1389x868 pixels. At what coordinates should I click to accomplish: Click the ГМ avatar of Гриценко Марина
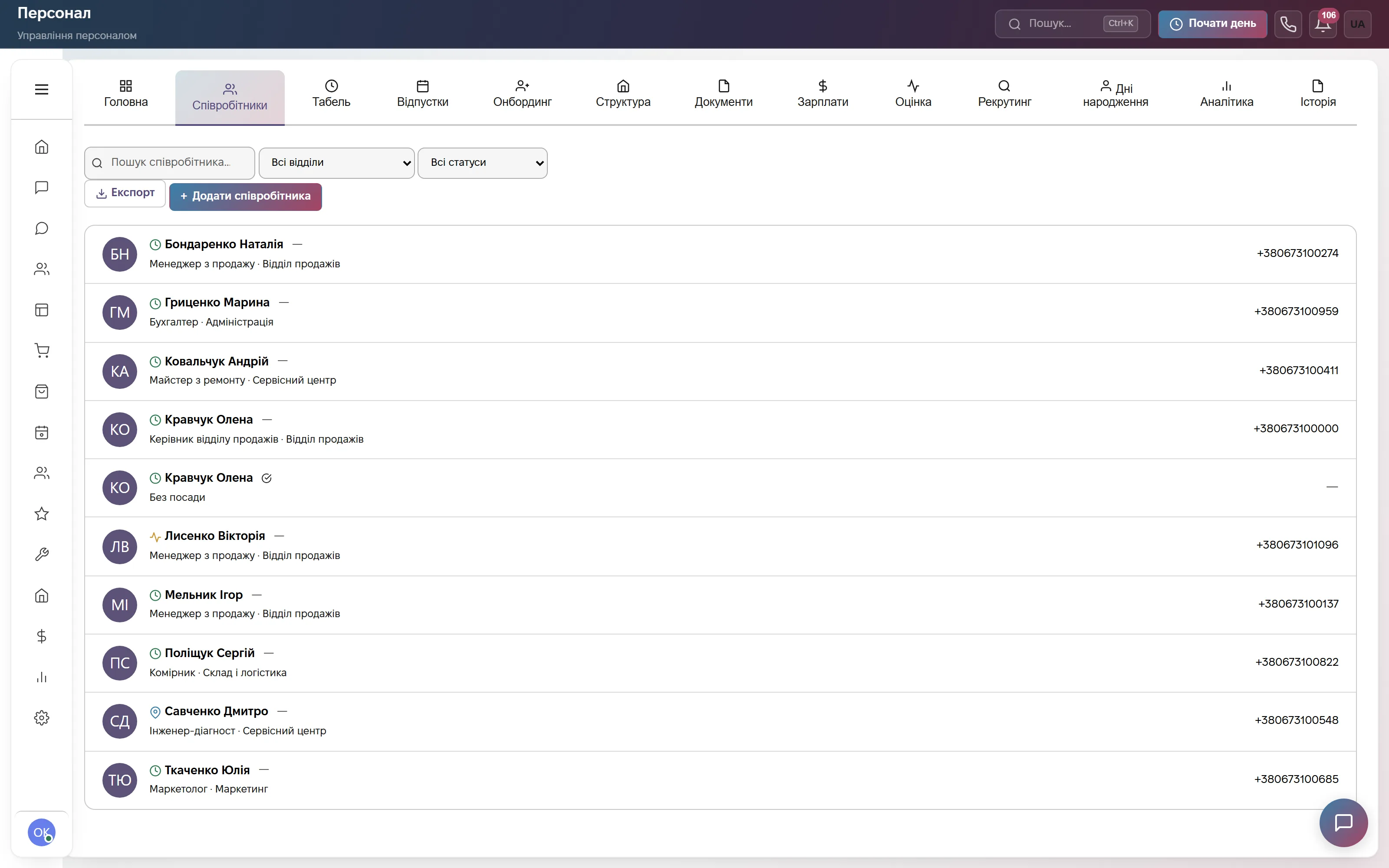(x=119, y=312)
